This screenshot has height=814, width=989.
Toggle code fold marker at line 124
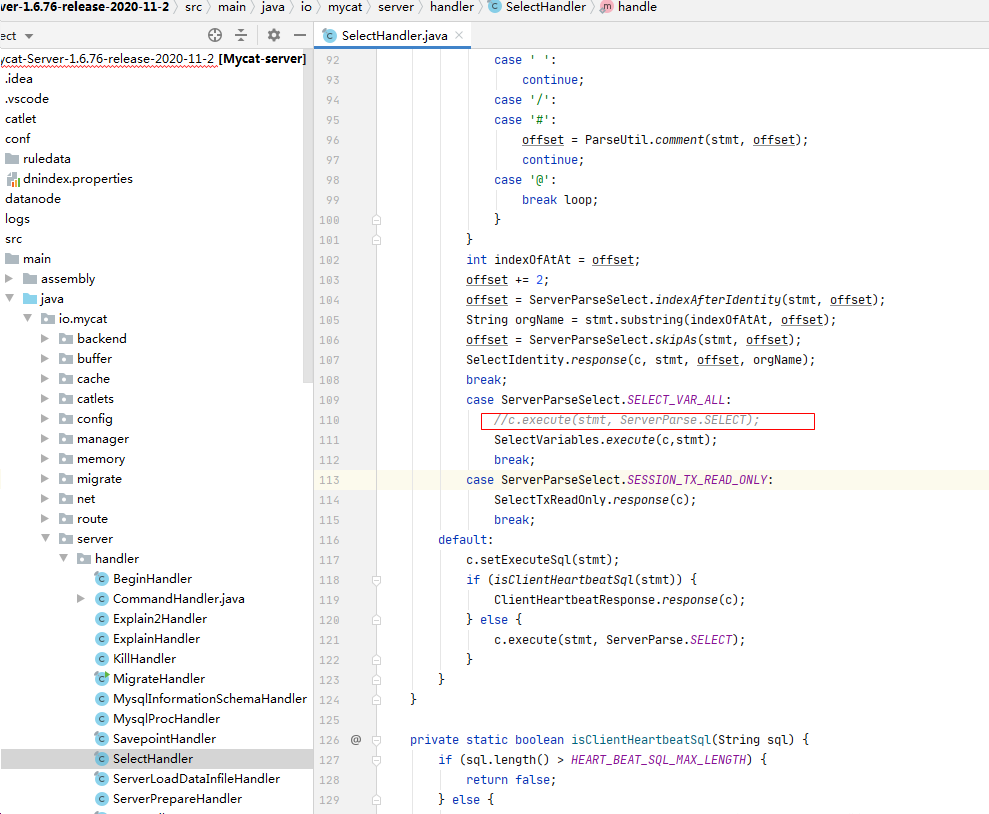tap(377, 700)
